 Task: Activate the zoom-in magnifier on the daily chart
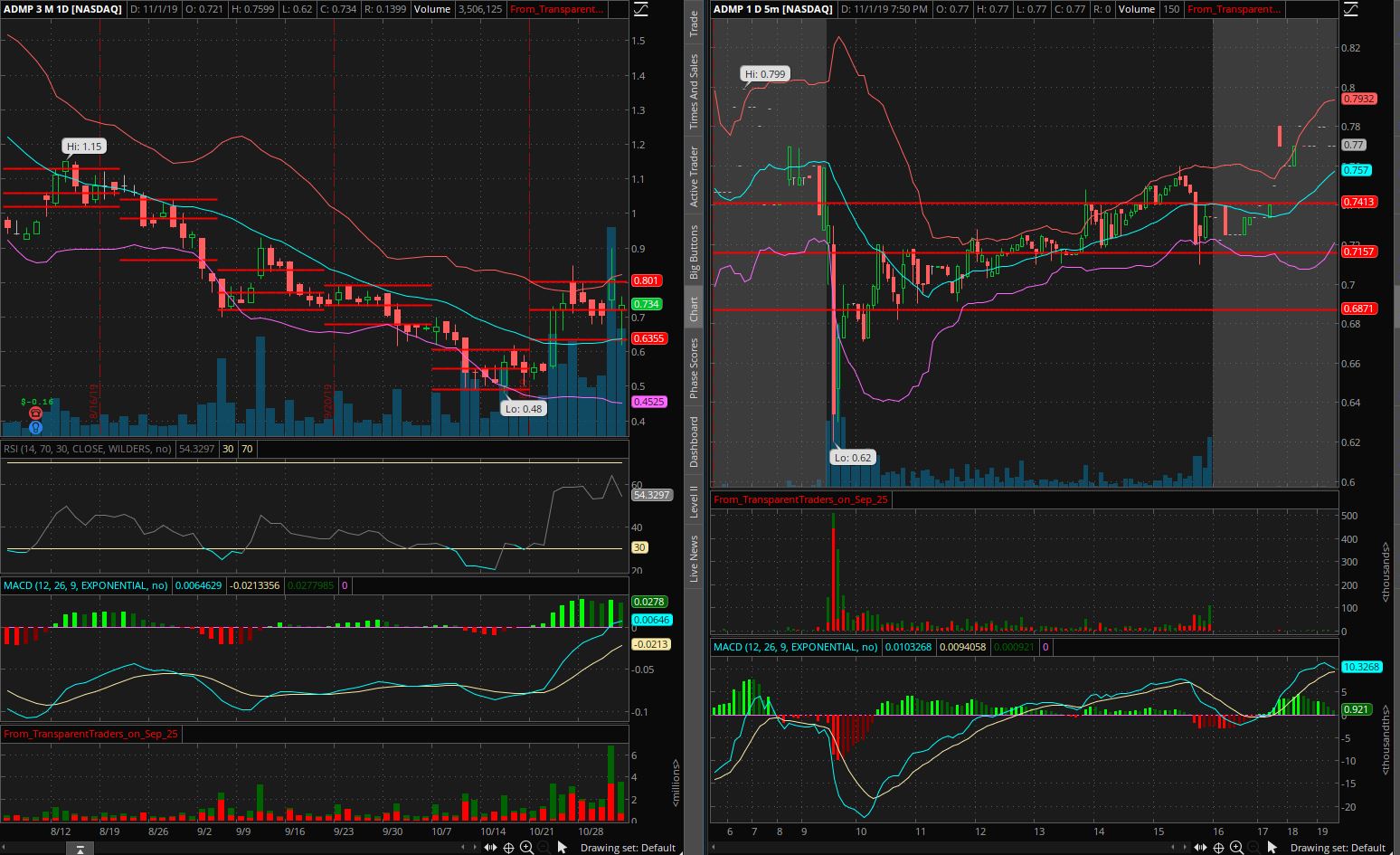pos(527,848)
